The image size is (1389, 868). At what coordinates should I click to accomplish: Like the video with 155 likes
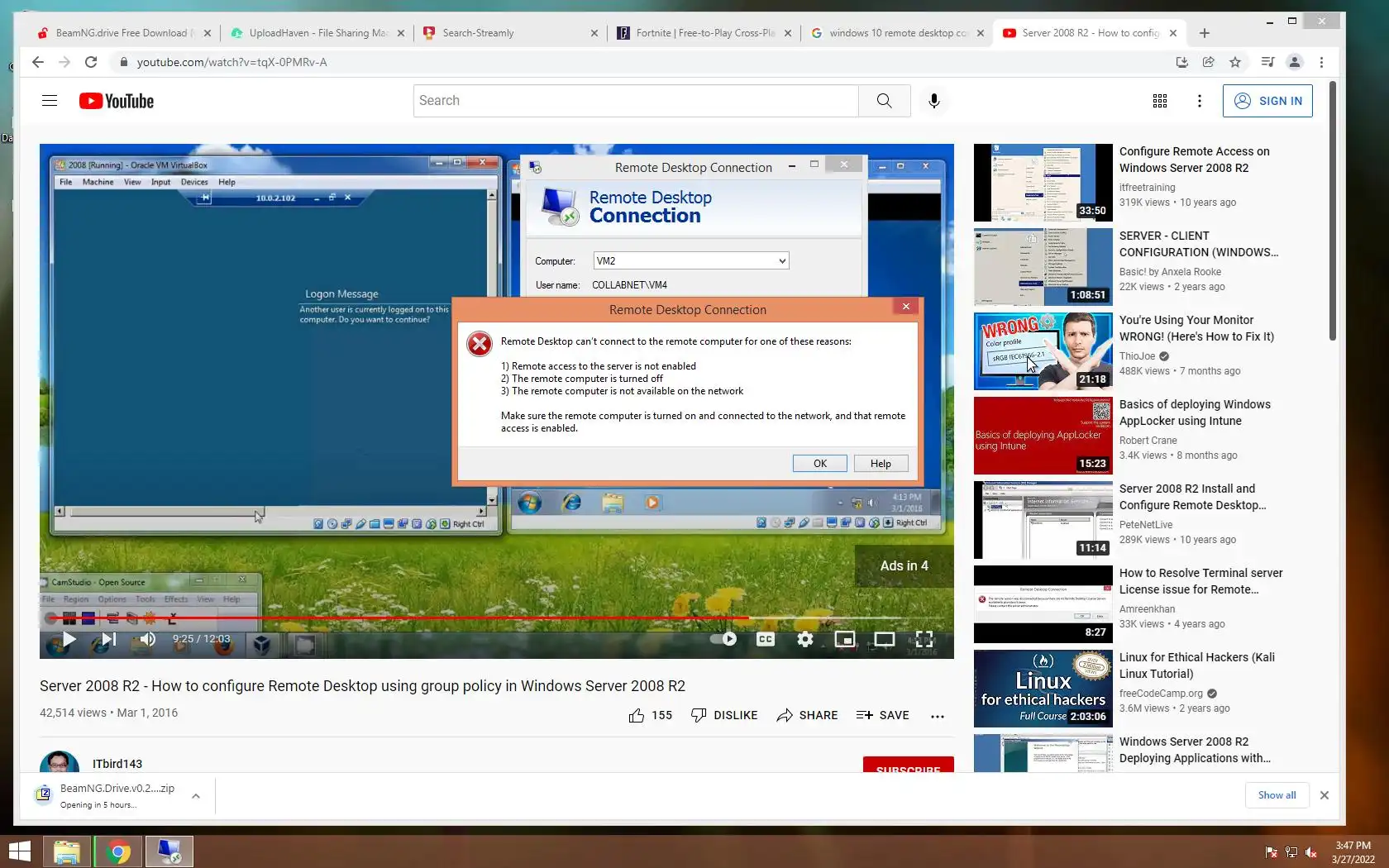650,715
